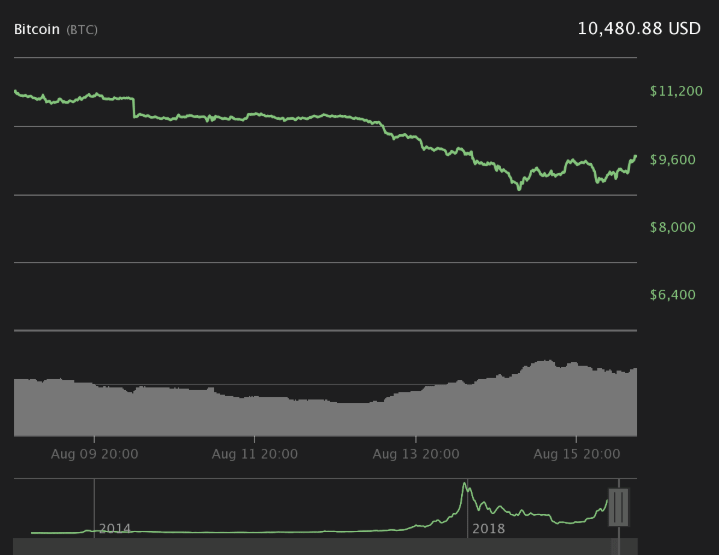Click the Aug 11 20:00 date label
719x556 pixels.
pyautogui.click(x=254, y=454)
